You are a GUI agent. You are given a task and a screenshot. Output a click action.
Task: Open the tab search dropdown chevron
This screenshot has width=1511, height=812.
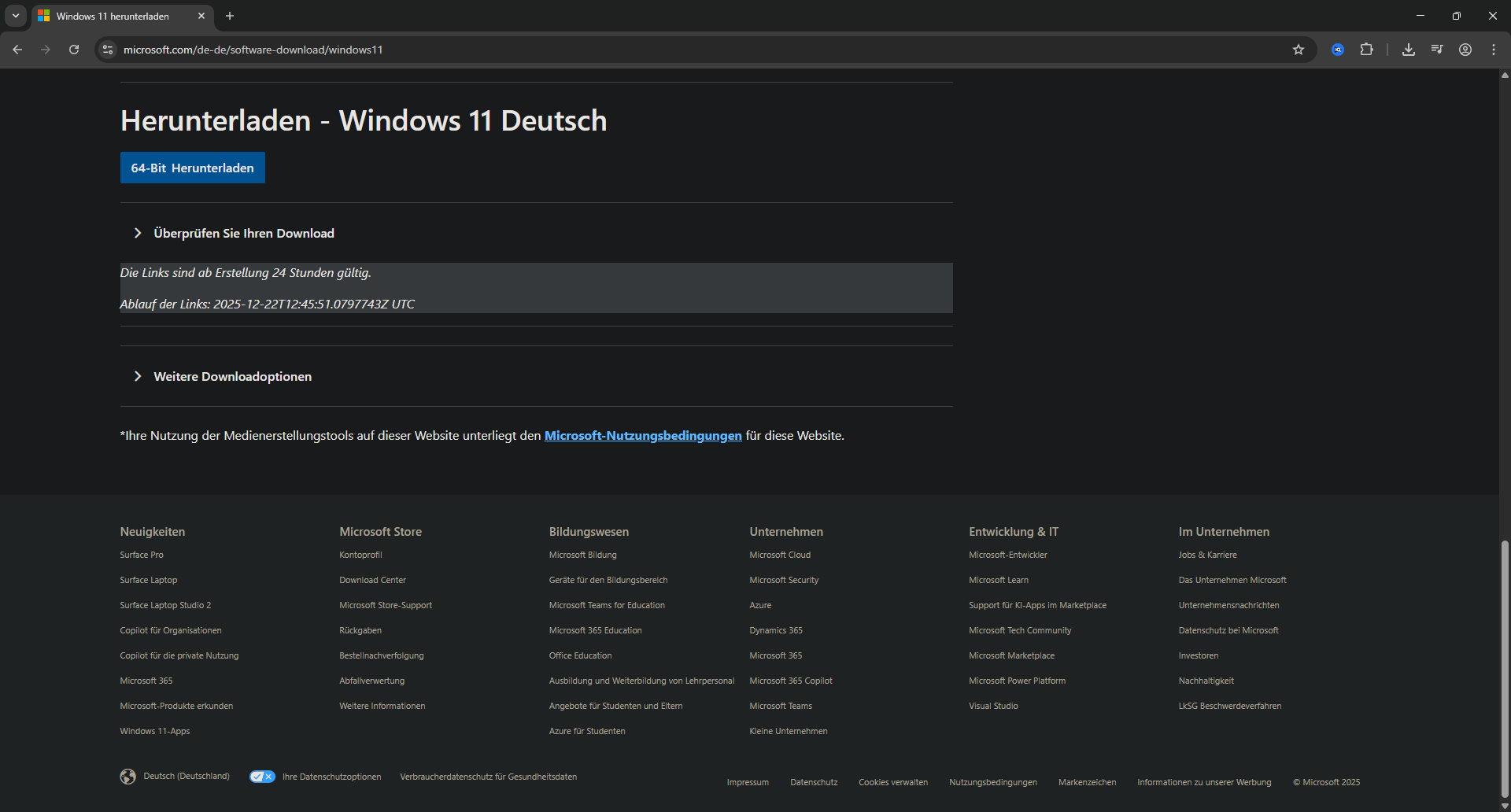pyautogui.click(x=15, y=16)
